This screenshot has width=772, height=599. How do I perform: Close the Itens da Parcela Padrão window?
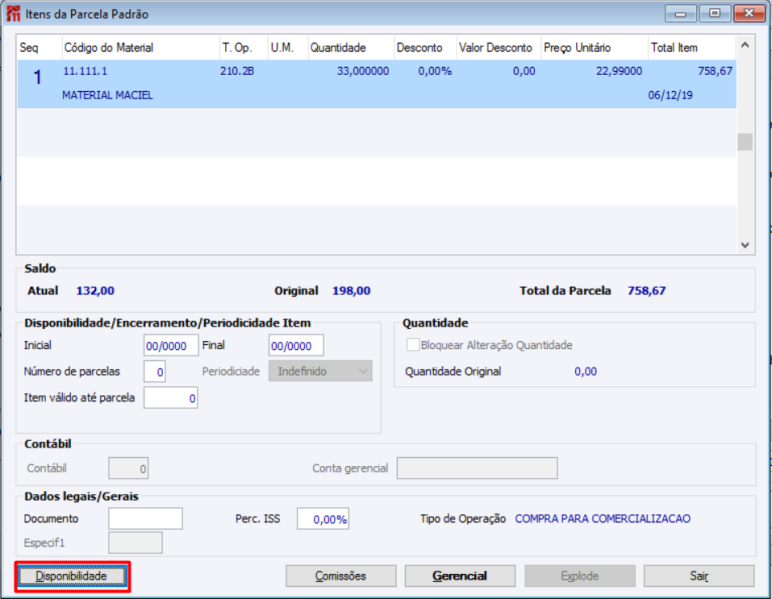point(749,14)
